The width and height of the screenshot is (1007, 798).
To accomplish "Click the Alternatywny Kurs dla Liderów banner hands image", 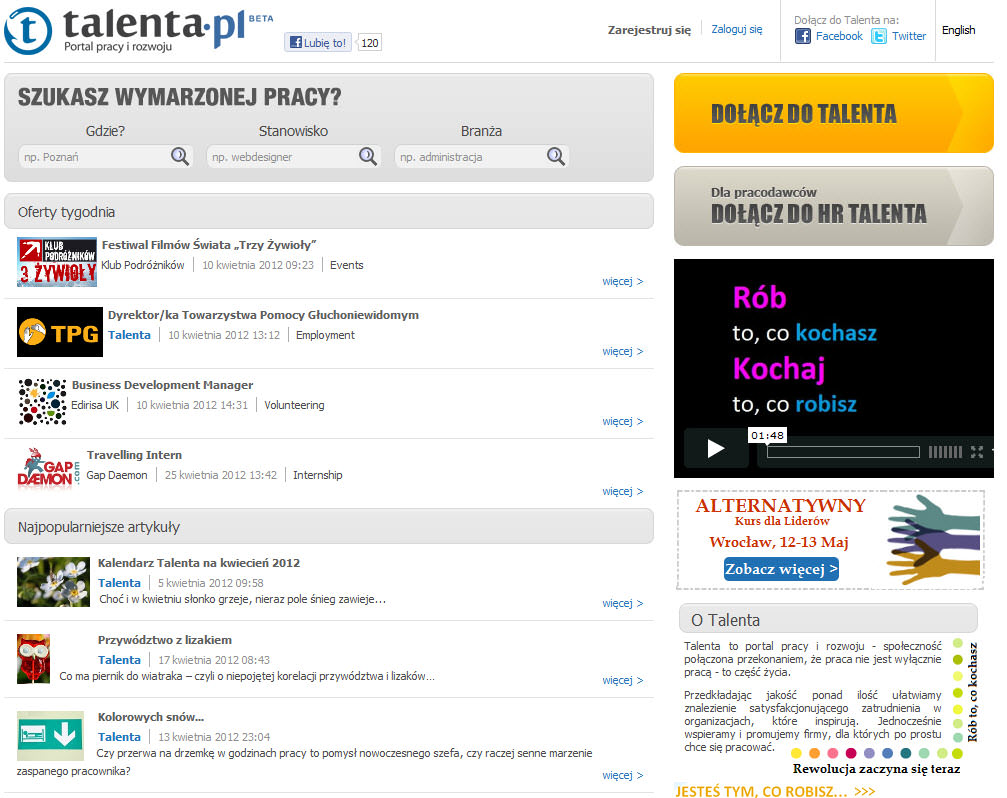I will [935, 539].
